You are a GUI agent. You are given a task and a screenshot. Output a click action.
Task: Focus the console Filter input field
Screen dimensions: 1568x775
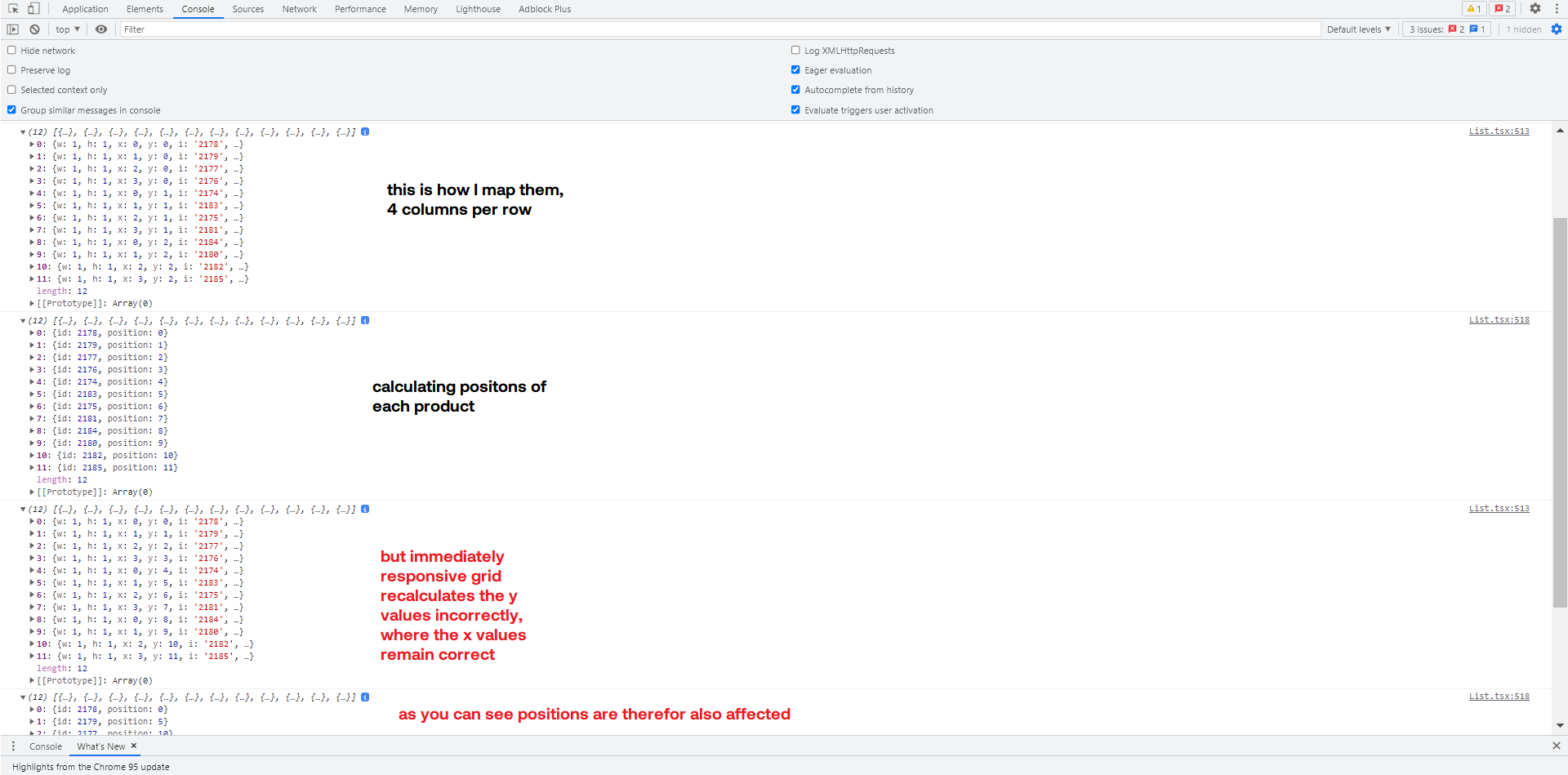719,29
